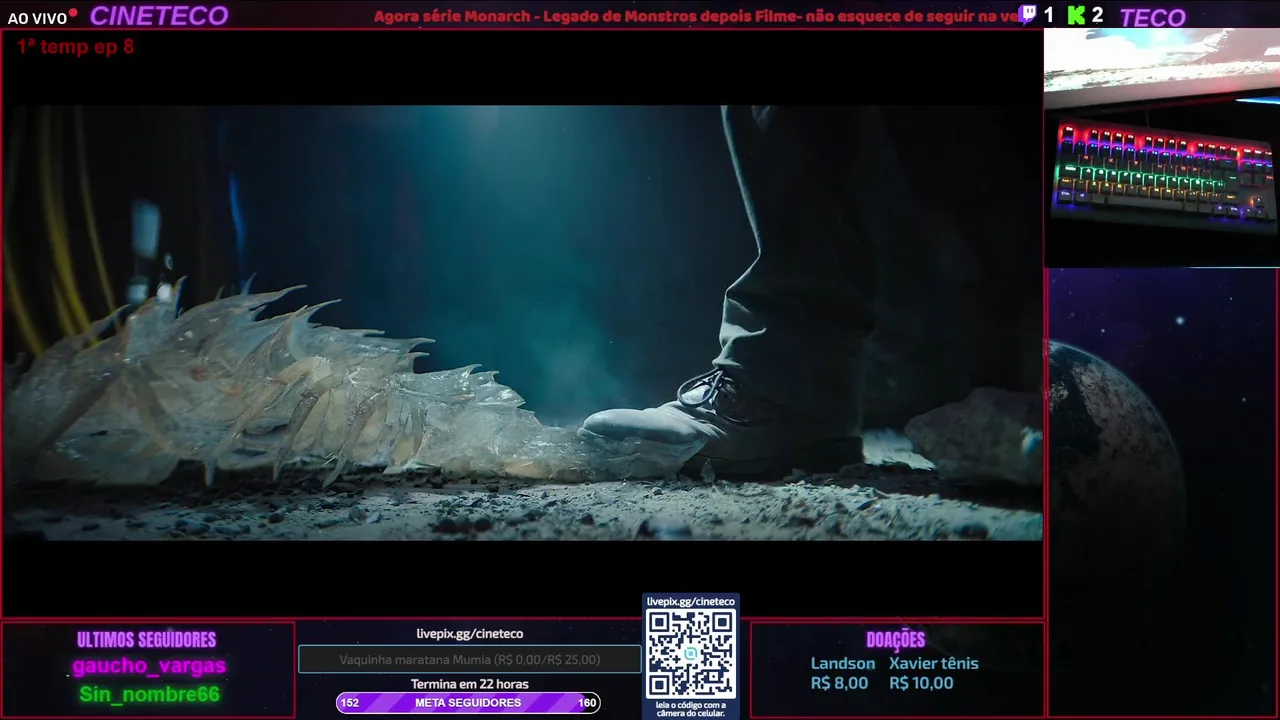Select follower gaucho_vargas

[x=149, y=666]
